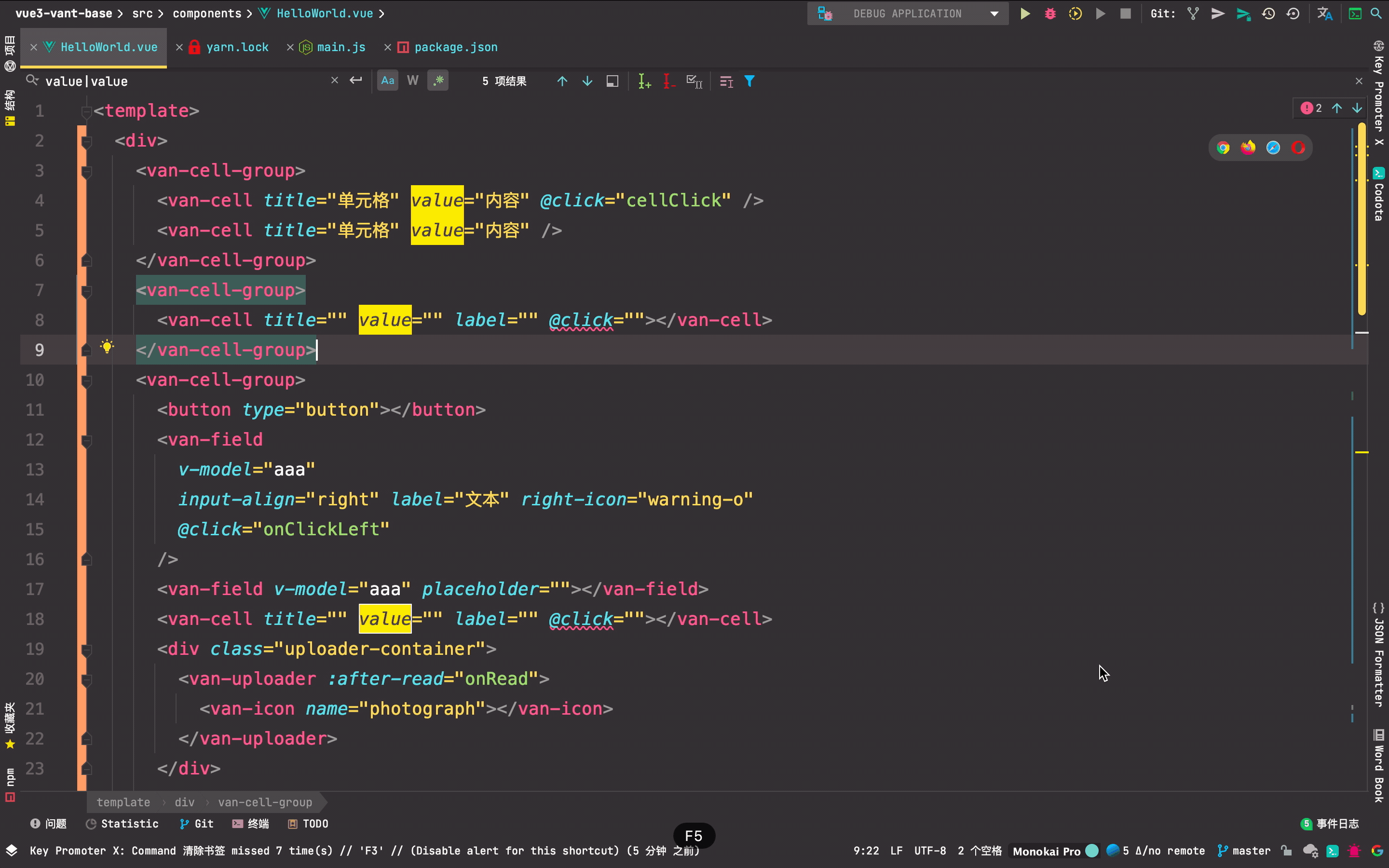Collapse the template tag fold on line 1
The width and height of the screenshot is (1389, 868).
pos(87,111)
